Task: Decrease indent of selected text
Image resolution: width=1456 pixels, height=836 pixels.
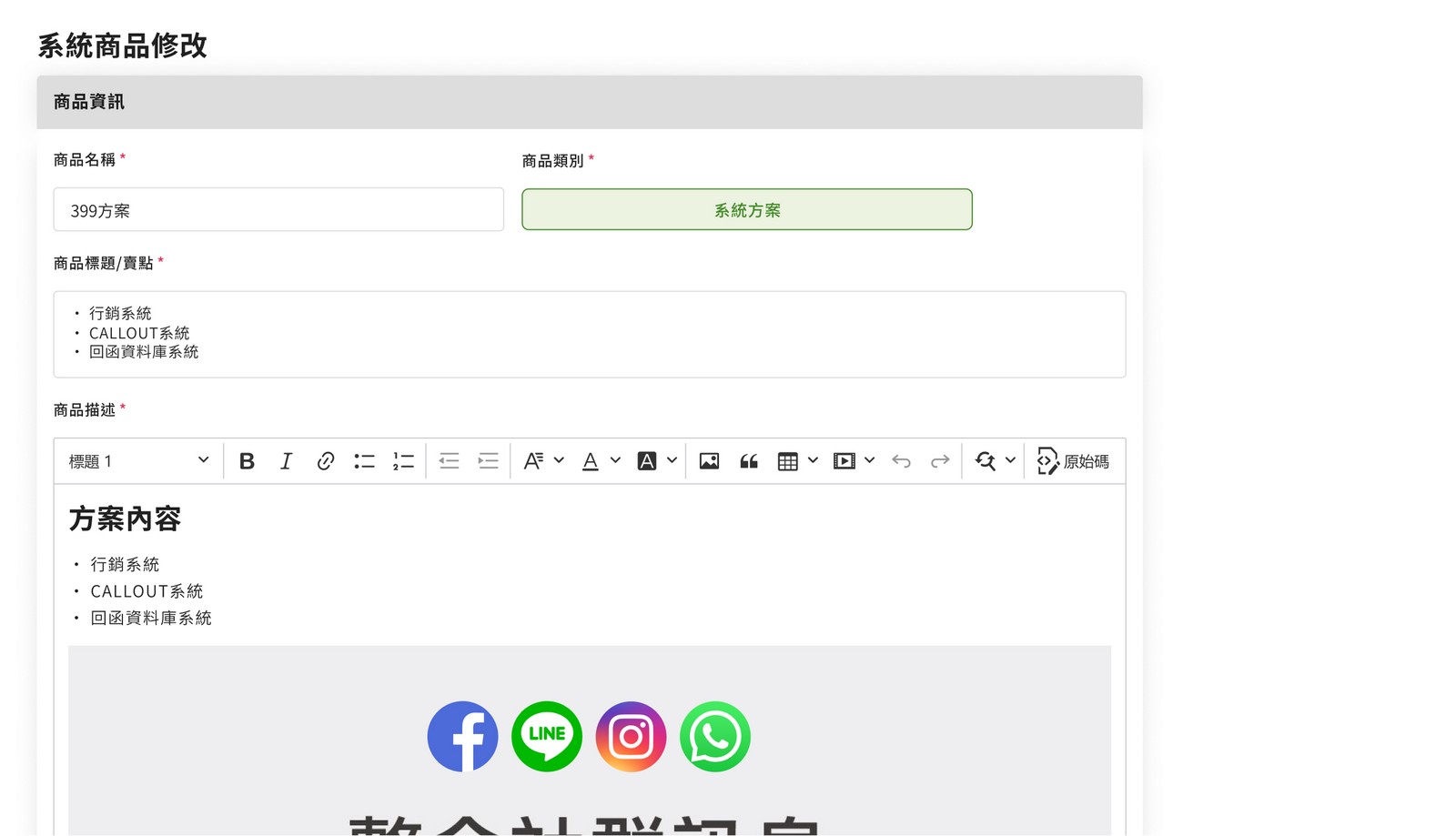Action: [x=450, y=461]
